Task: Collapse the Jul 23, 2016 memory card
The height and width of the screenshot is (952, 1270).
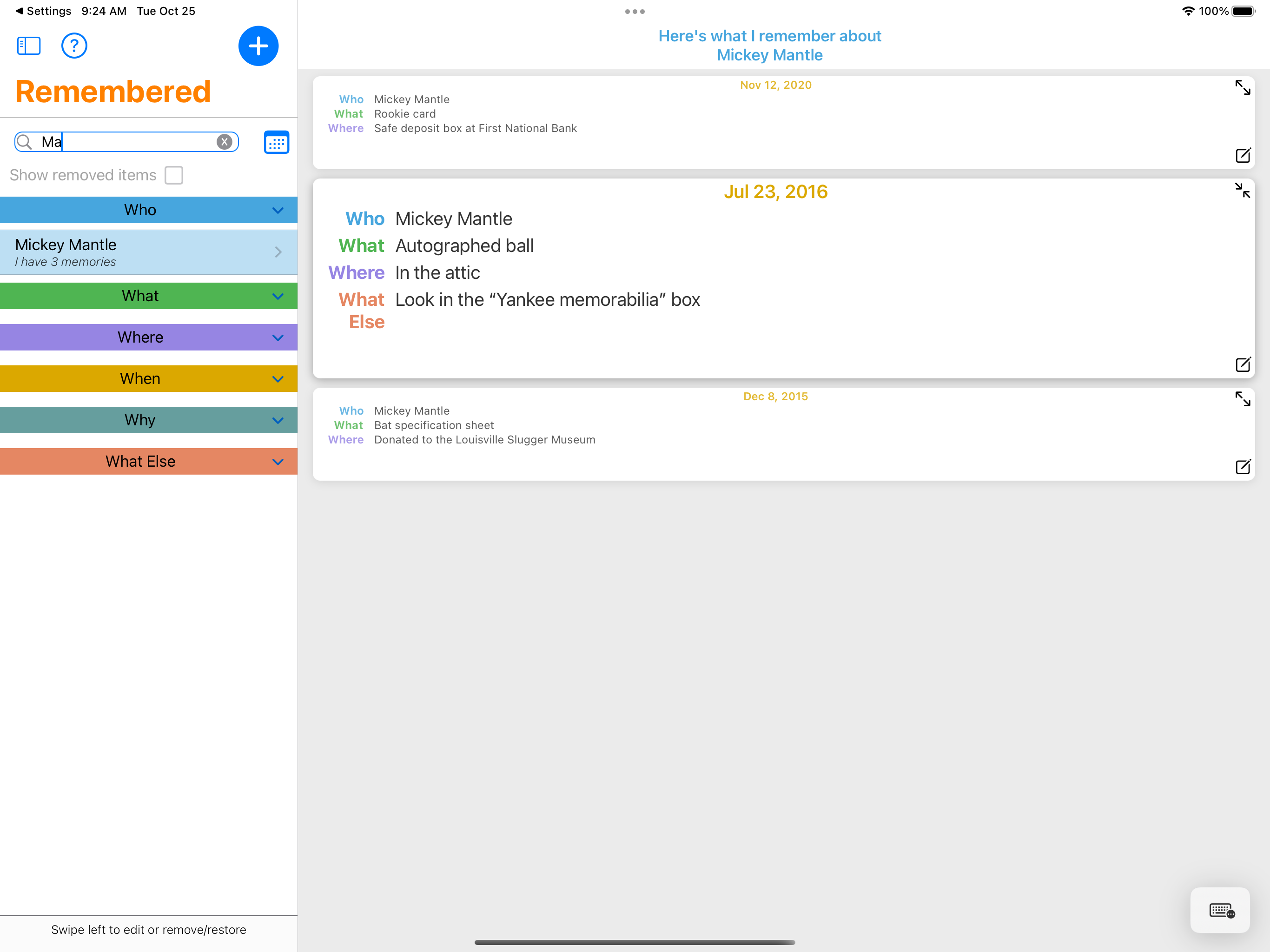Action: click(x=1242, y=190)
